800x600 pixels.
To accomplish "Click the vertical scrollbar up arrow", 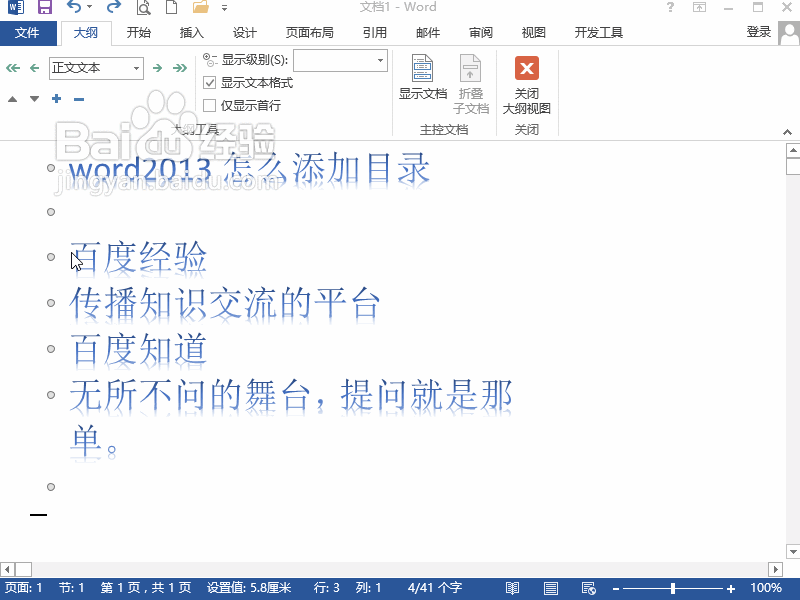I will (x=793, y=150).
